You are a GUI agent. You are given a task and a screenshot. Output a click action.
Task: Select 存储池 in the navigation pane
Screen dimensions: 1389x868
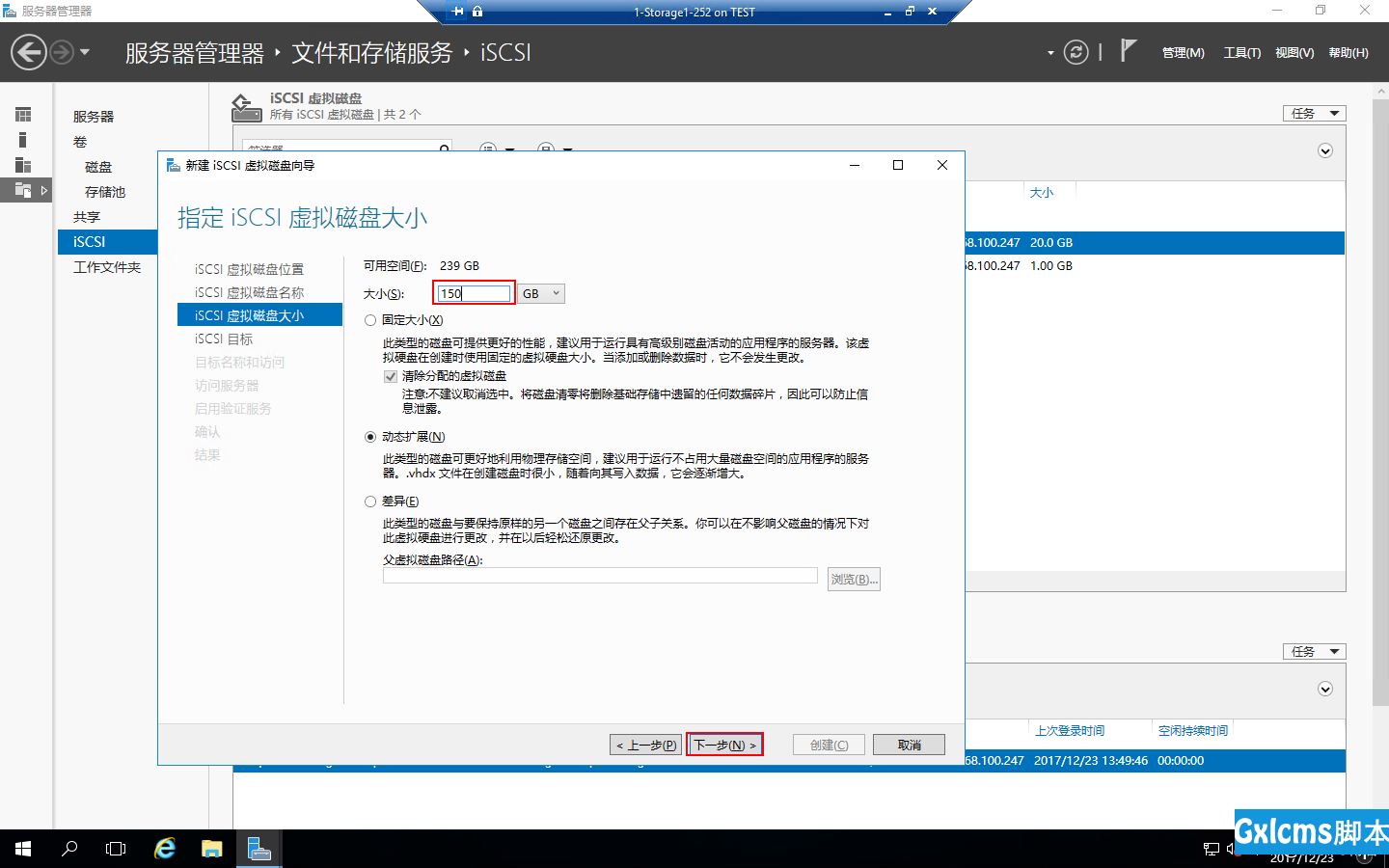pyautogui.click(x=105, y=192)
